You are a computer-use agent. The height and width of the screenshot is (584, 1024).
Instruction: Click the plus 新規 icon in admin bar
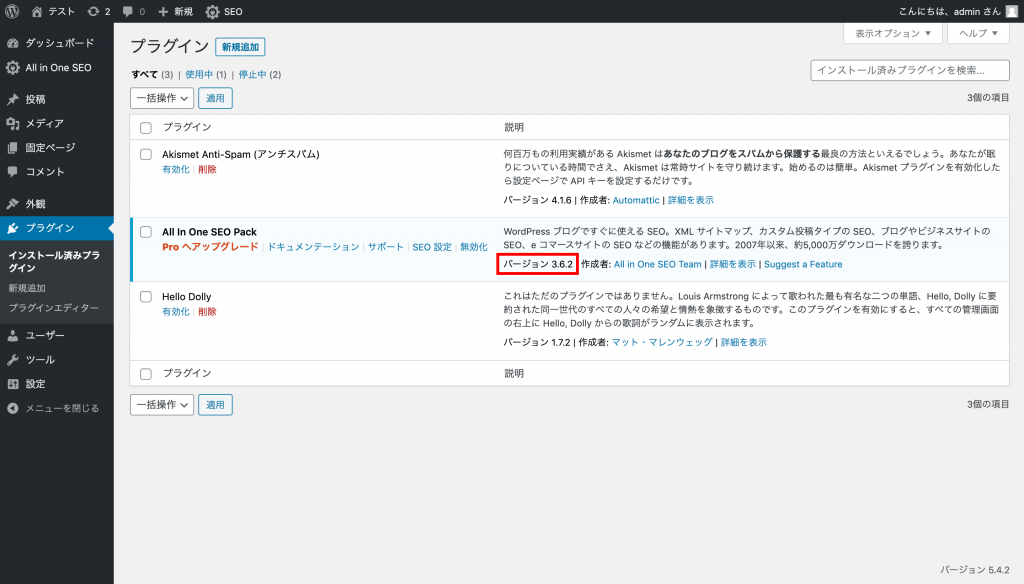pyautogui.click(x=163, y=12)
